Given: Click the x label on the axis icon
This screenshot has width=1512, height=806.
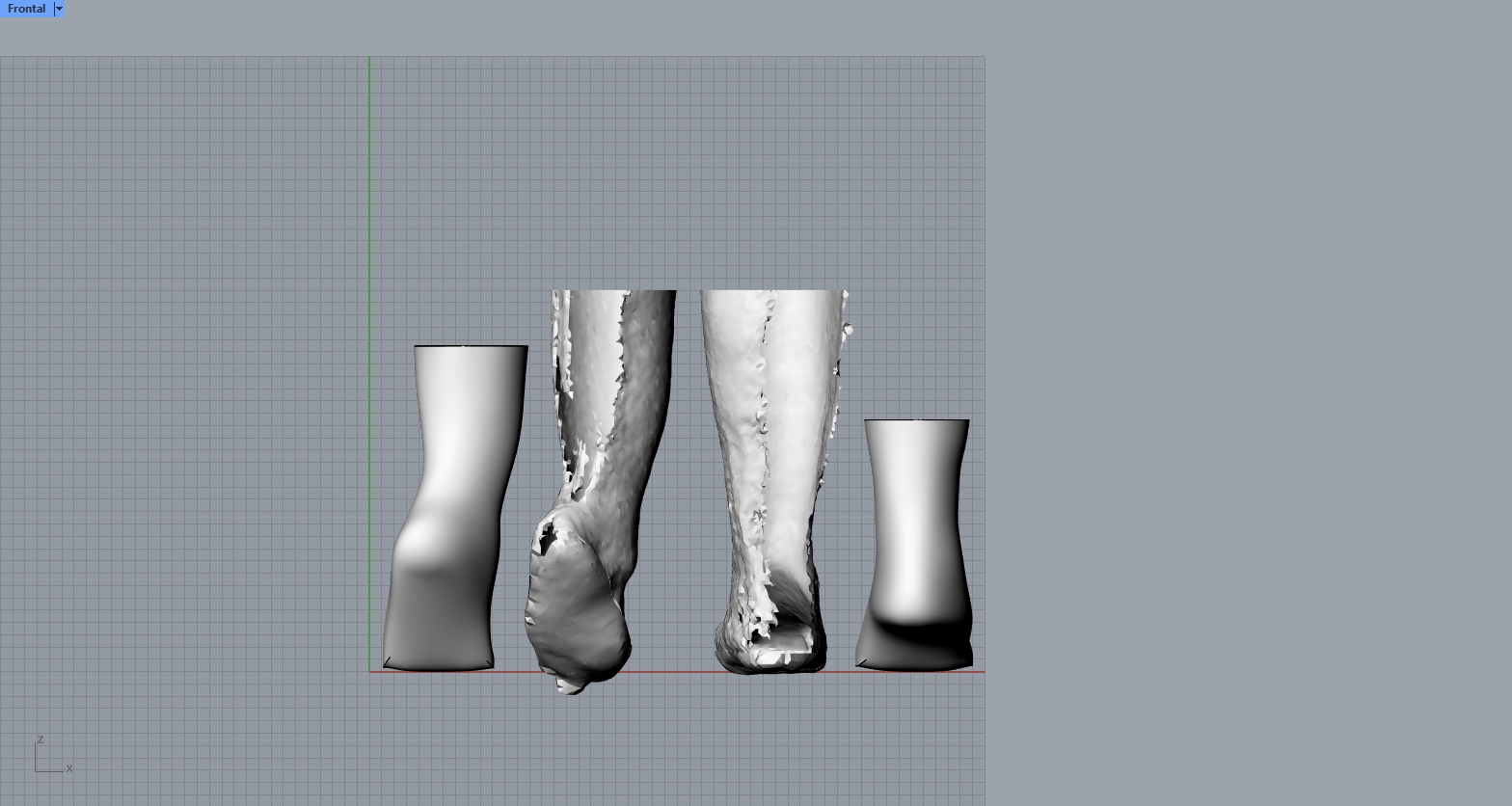Looking at the screenshot, I should point(69,768).
